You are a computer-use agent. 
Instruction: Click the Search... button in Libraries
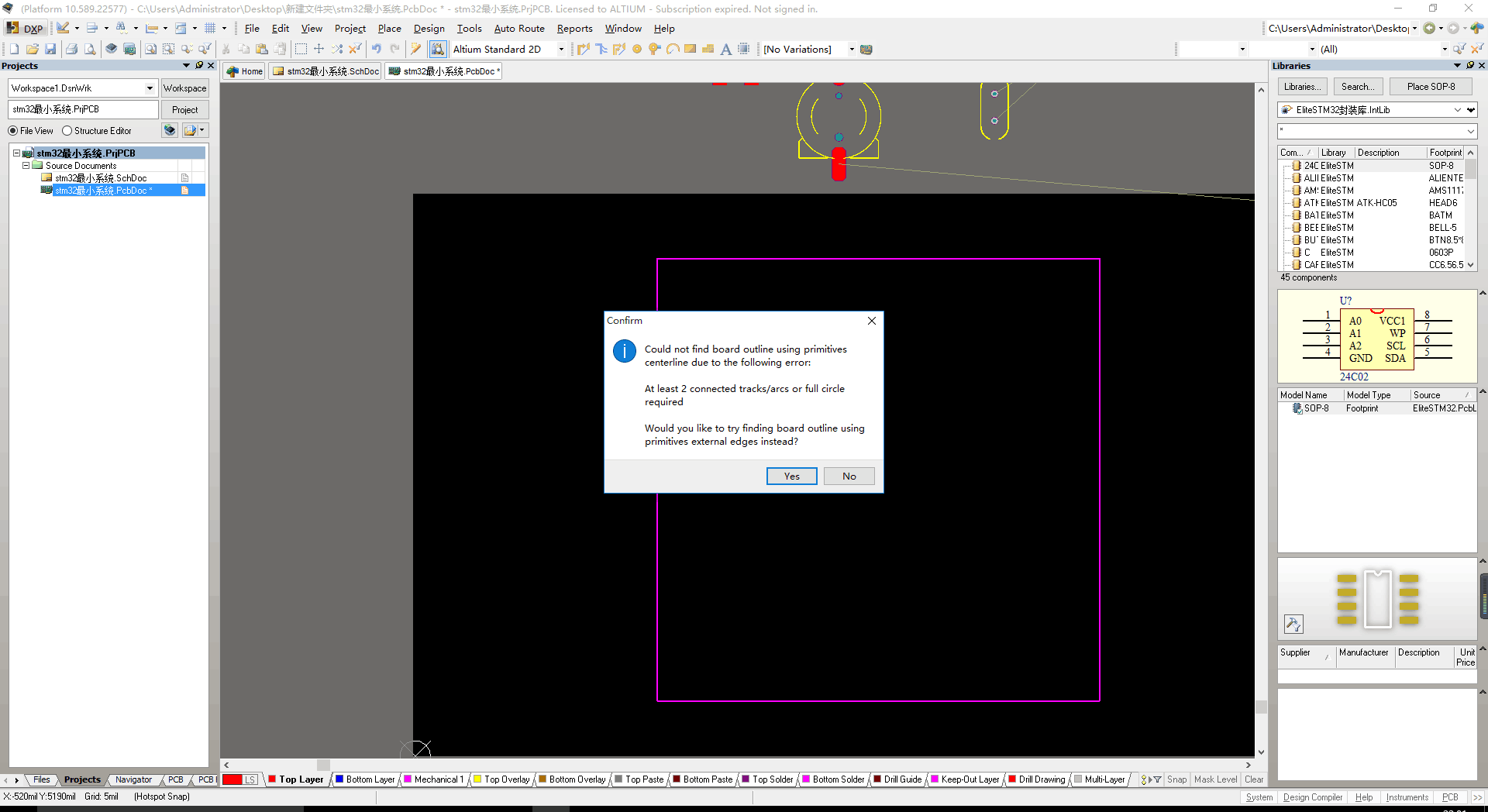(x=1358, y=87)
